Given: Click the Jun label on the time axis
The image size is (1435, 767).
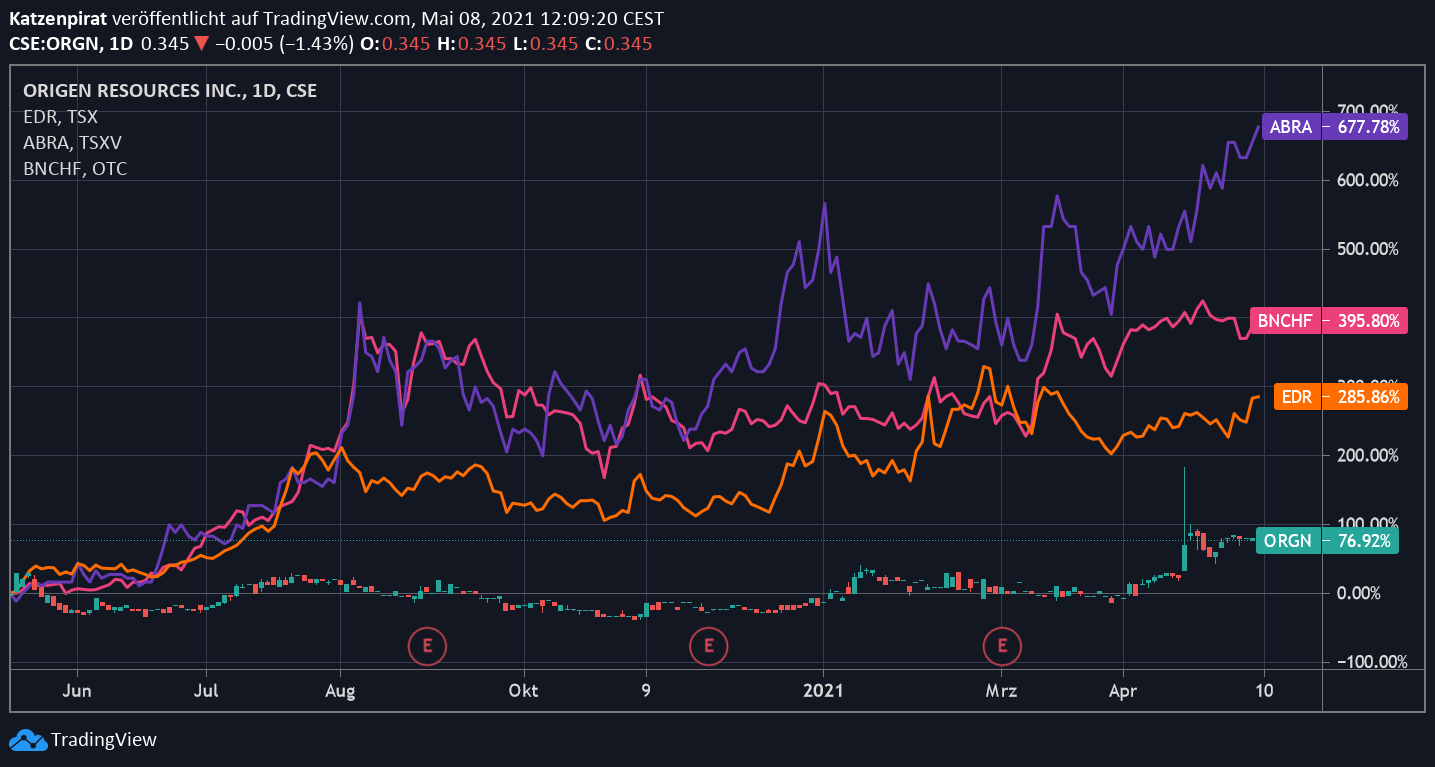Looking at the screenshot, I should point(77,691).
